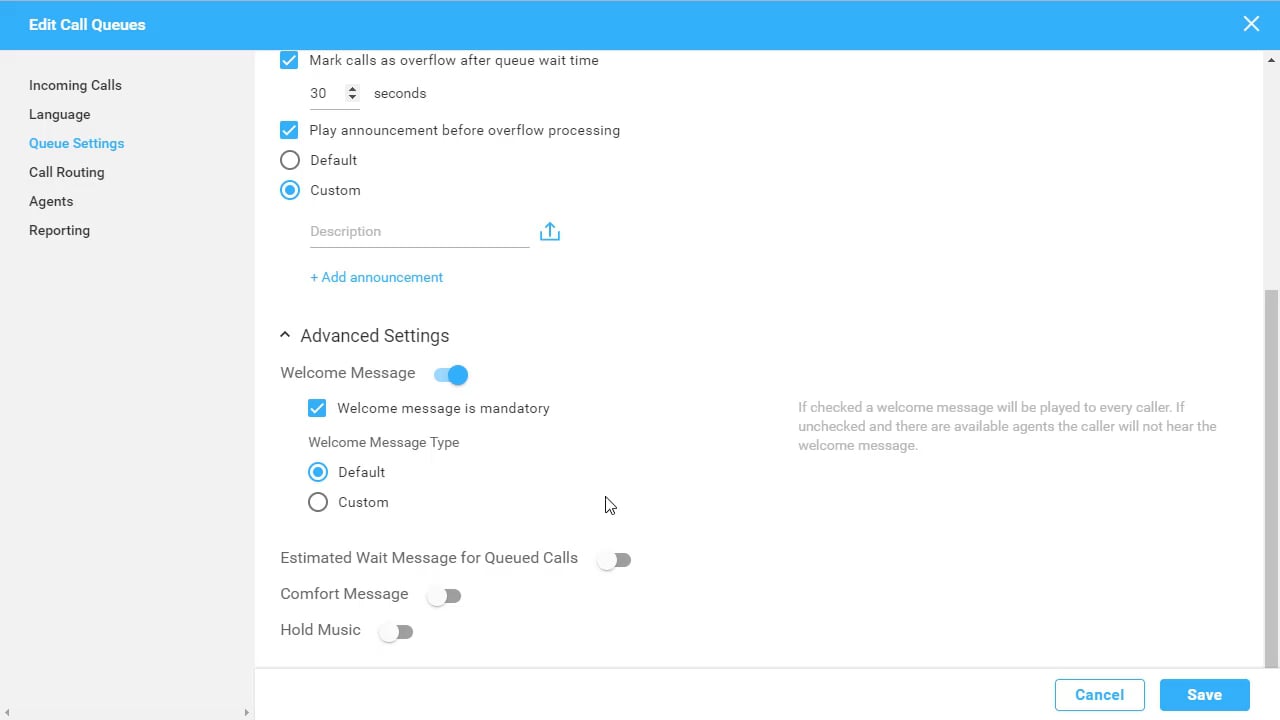The image size is (1280, 720).
Task: Uncheck Play announcement before overflow processing
Action: point(289,130)
